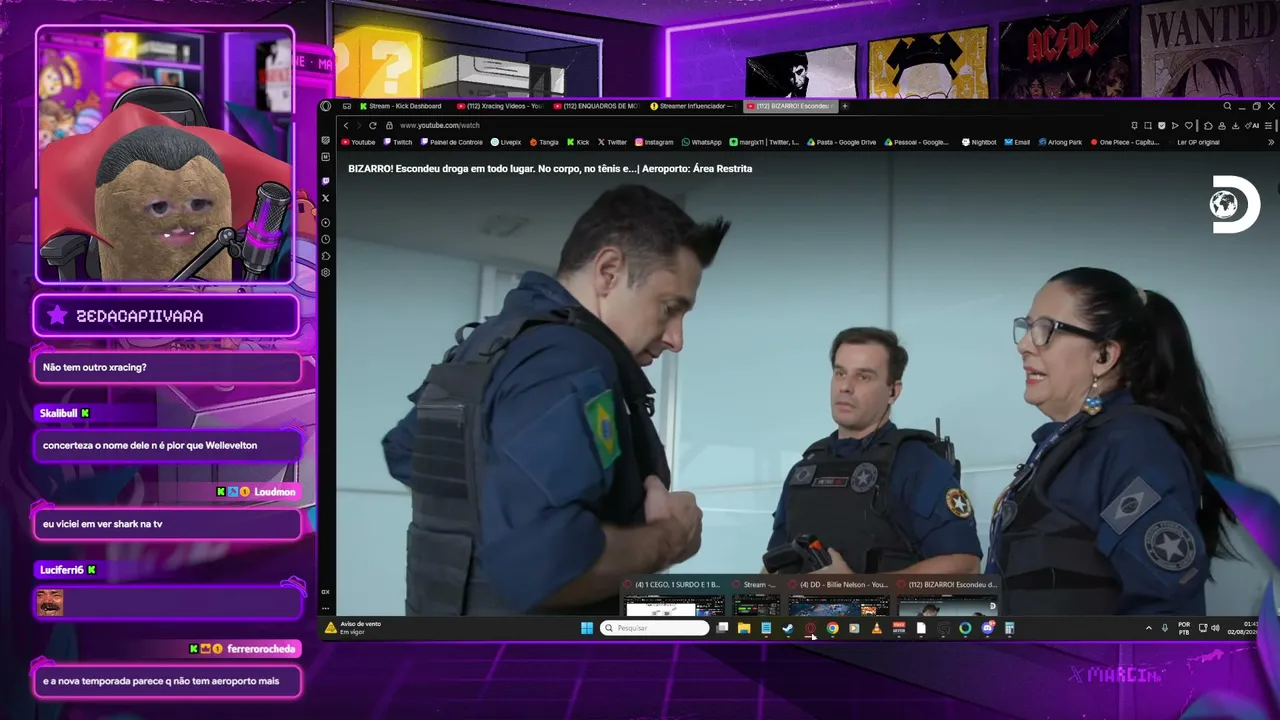The height and width of the screenshot is (720, 1280).
Task: Select the BIZARRO! Escondeu tab
Action: pyautogui.click(x=790, y=106)
